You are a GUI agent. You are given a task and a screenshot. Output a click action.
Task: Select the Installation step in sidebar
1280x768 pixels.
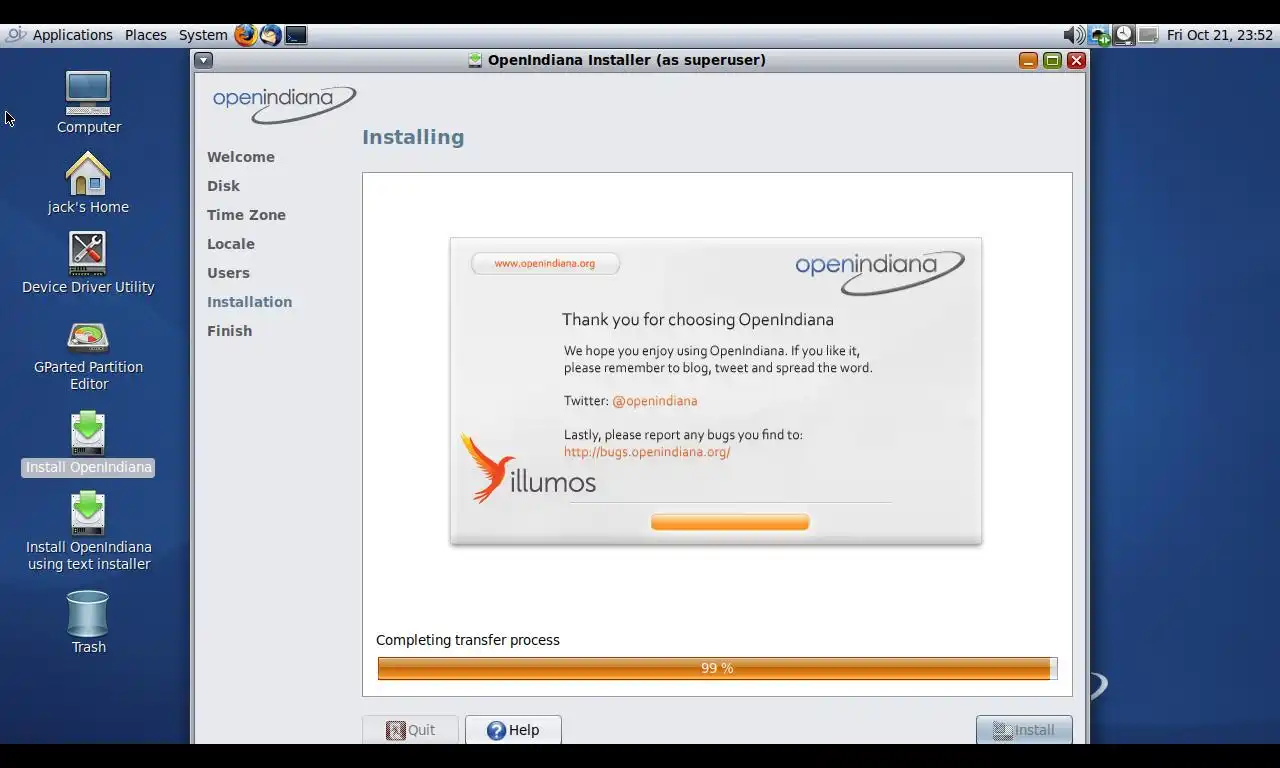249,302
